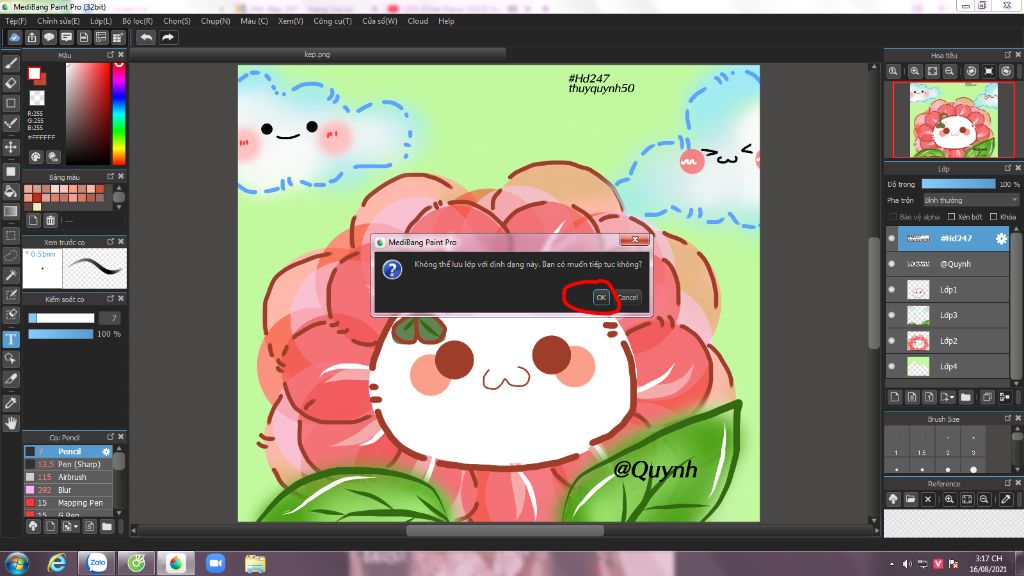
Task: Hide the #Hd247 layer
Action: [x=891, y=238]
